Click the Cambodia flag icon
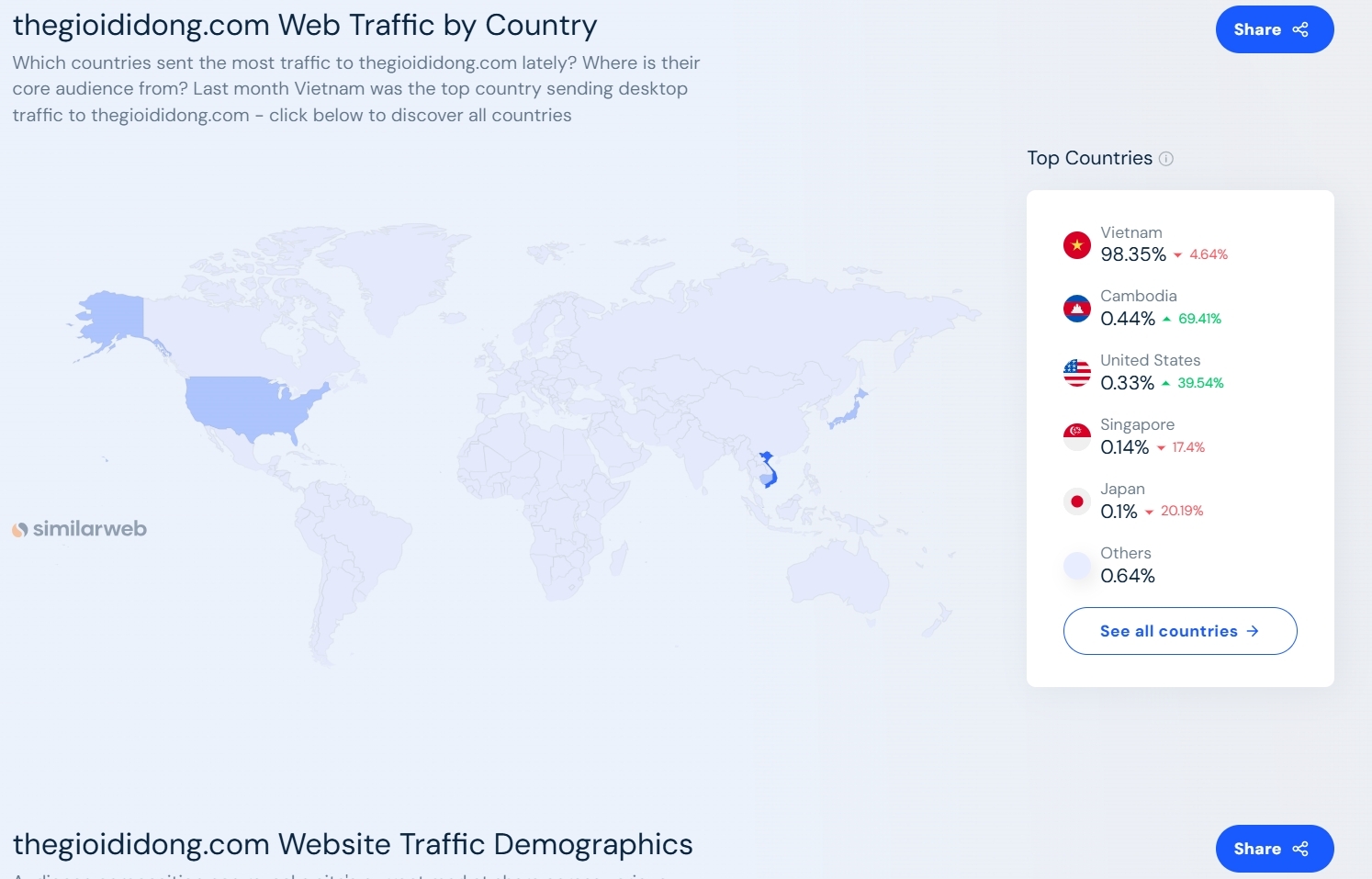 pyautogui.click(x=1077, y=309)
